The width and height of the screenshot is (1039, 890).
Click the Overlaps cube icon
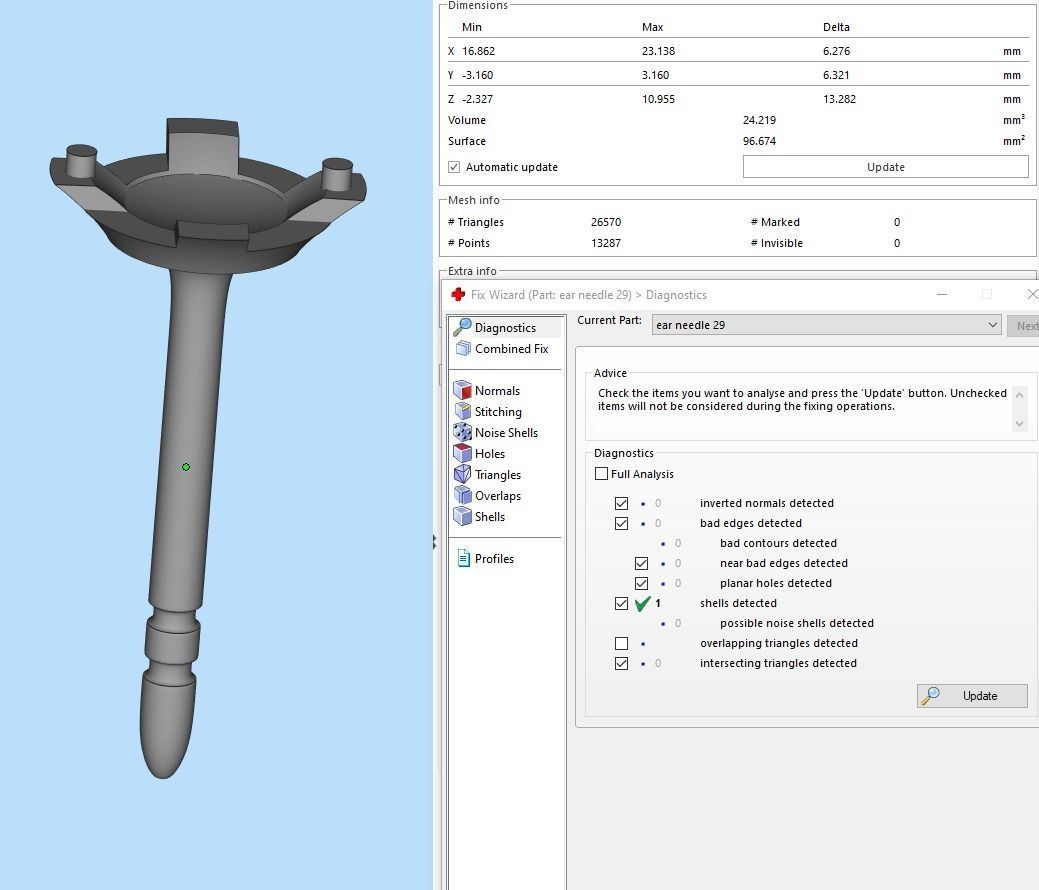(462, 495)
